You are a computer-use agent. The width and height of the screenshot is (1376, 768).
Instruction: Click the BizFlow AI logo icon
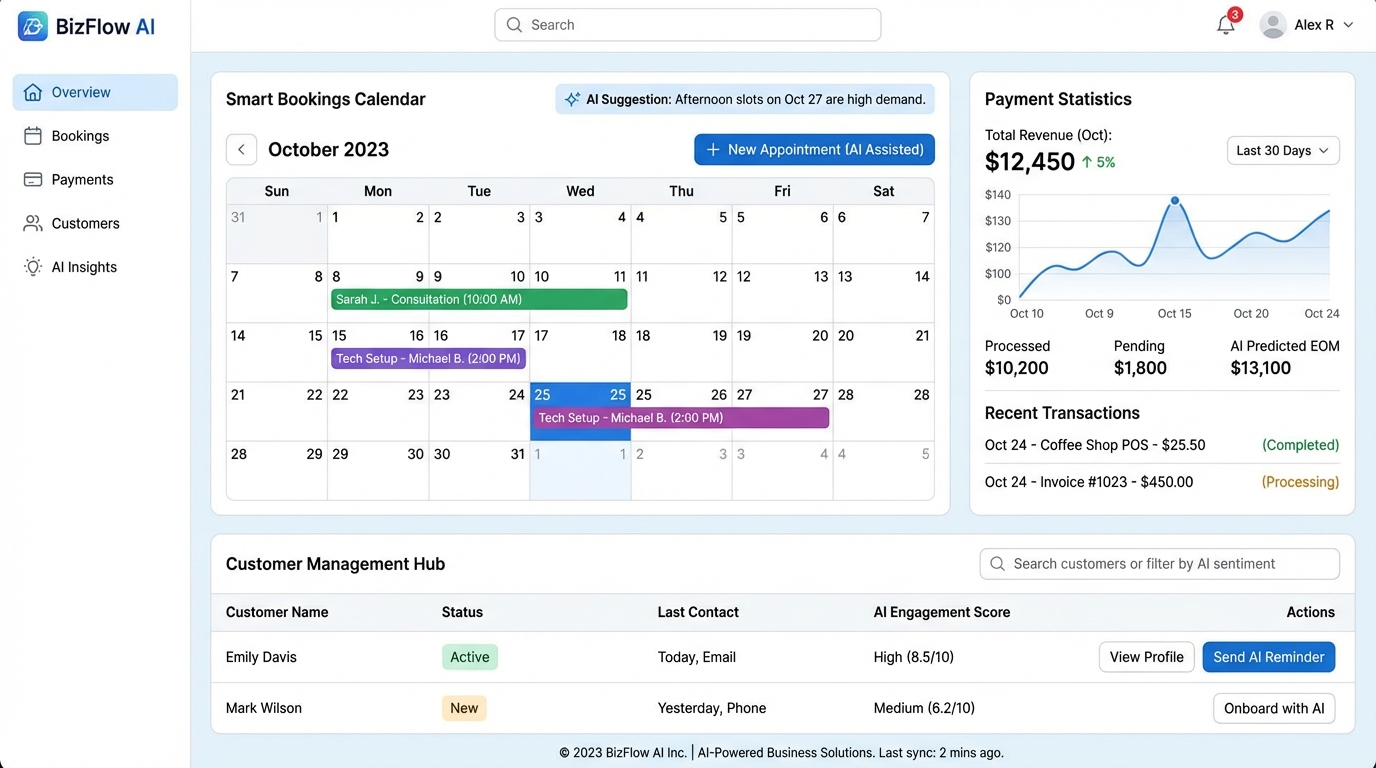pyautogui.click(x=32, y=26)
